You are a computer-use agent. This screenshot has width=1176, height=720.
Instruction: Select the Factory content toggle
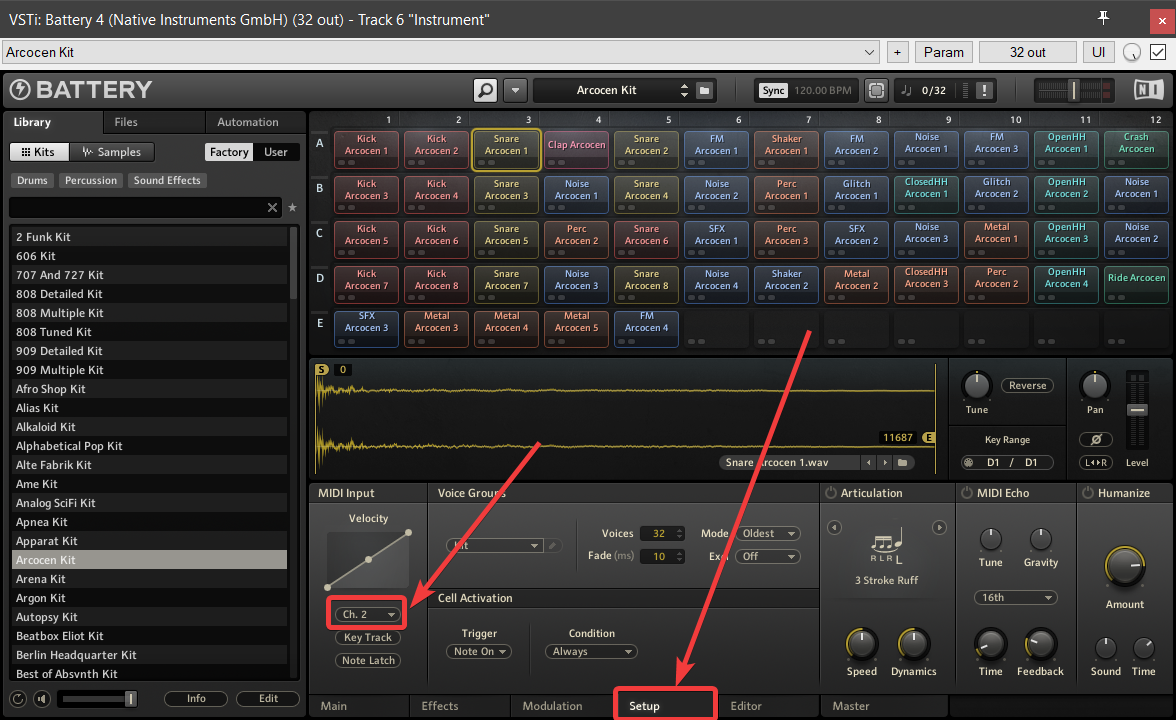coord(229,152)
